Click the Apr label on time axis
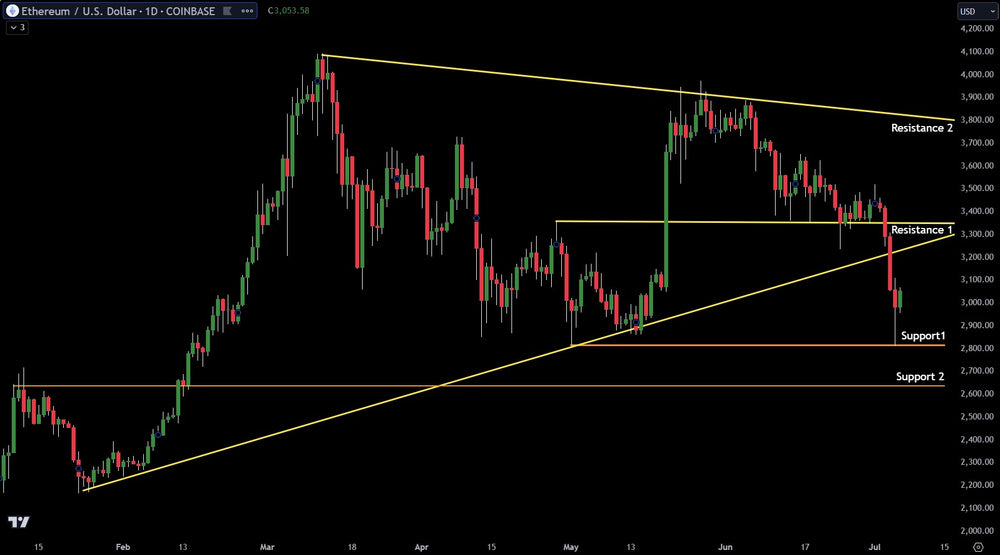Image resolution: width=1000 pixels, height=555 pixels. (x=421, y=547)
